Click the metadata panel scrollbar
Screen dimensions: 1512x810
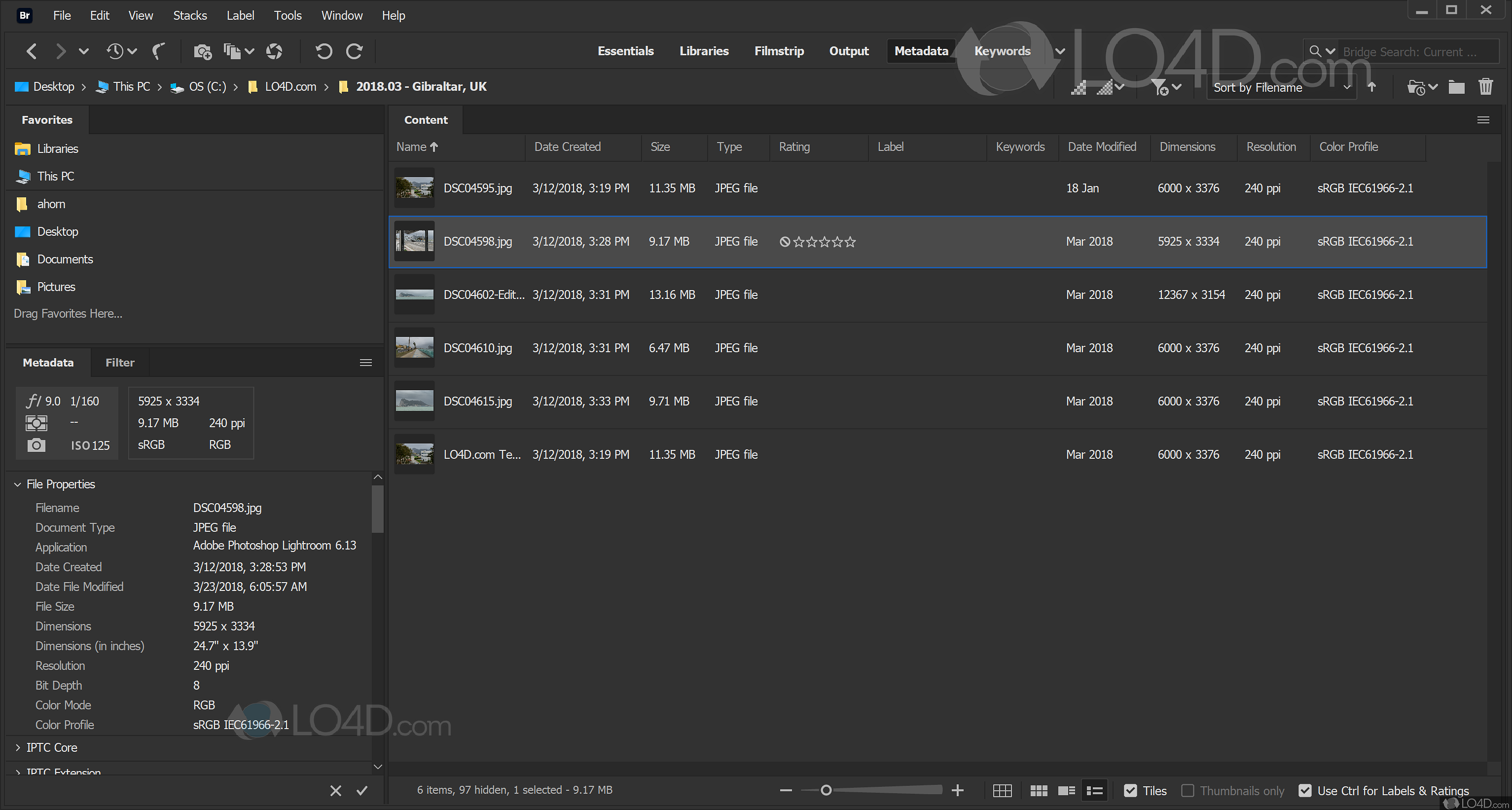pyautogui.click(x=377, y=508)
